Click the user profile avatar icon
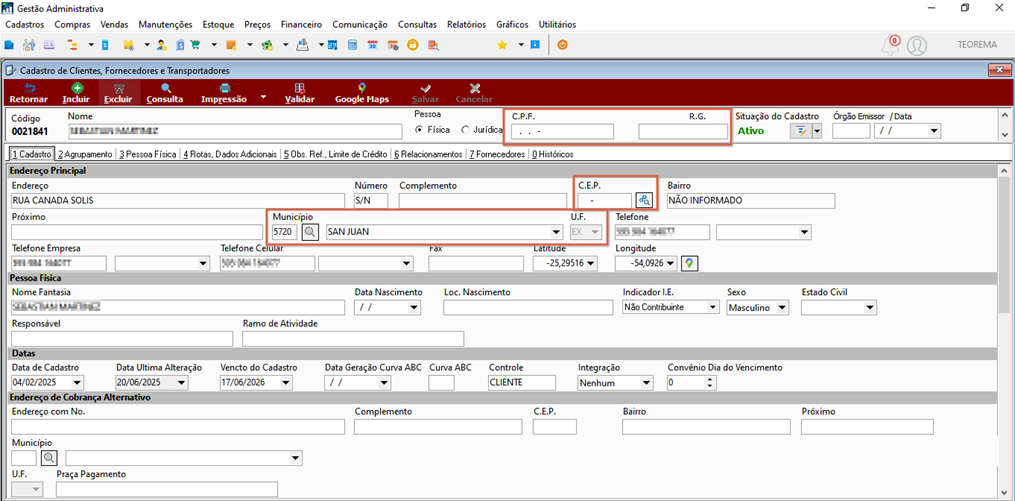The width and height of the screenshot is (1015, 501). (917, 45)
